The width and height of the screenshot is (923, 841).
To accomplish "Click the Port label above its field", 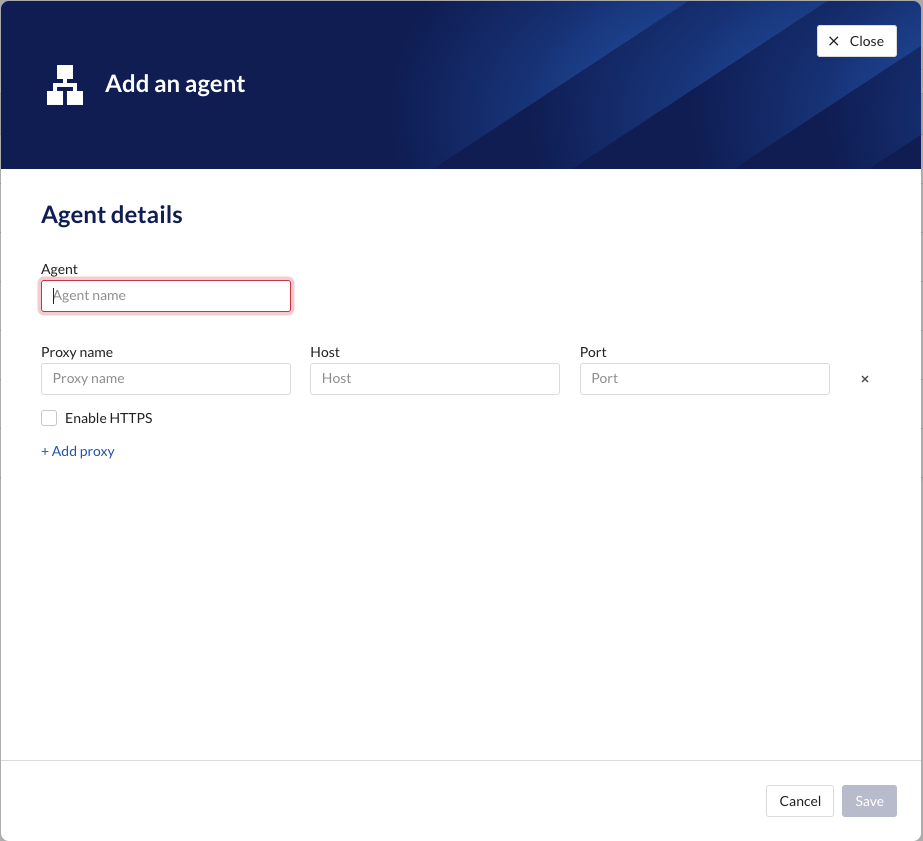I will (x=592, y=351).
